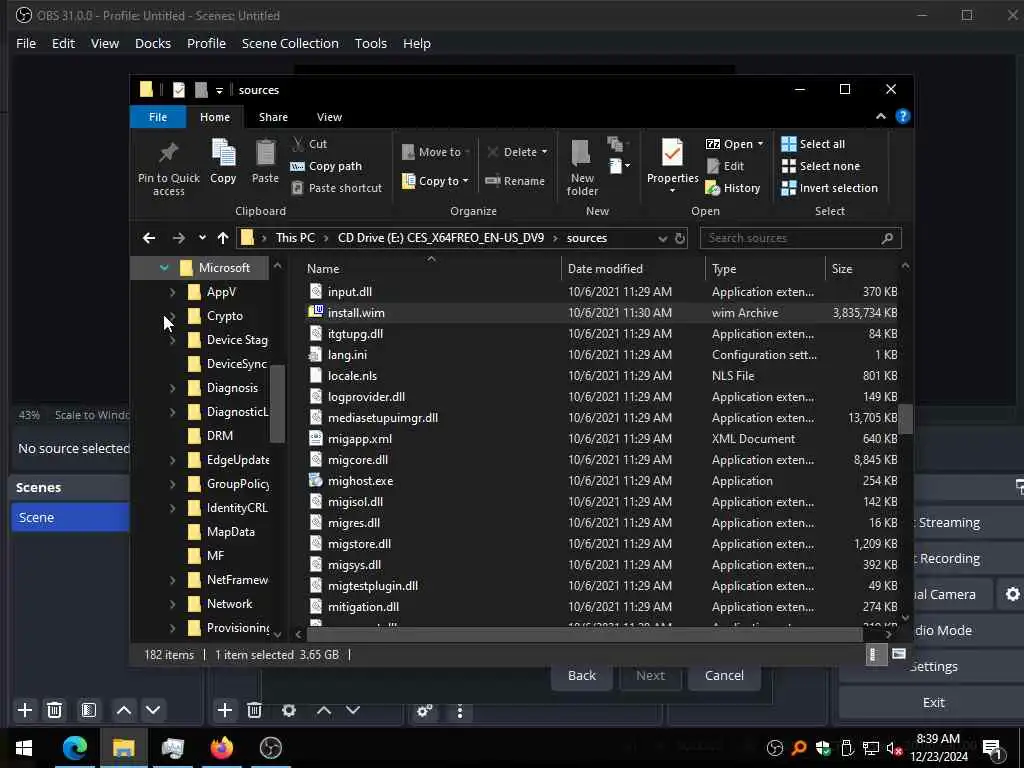Click the OBS Exit button
Image resolution: width=1024 pixels, height=768 pixels.
[933, 702]
